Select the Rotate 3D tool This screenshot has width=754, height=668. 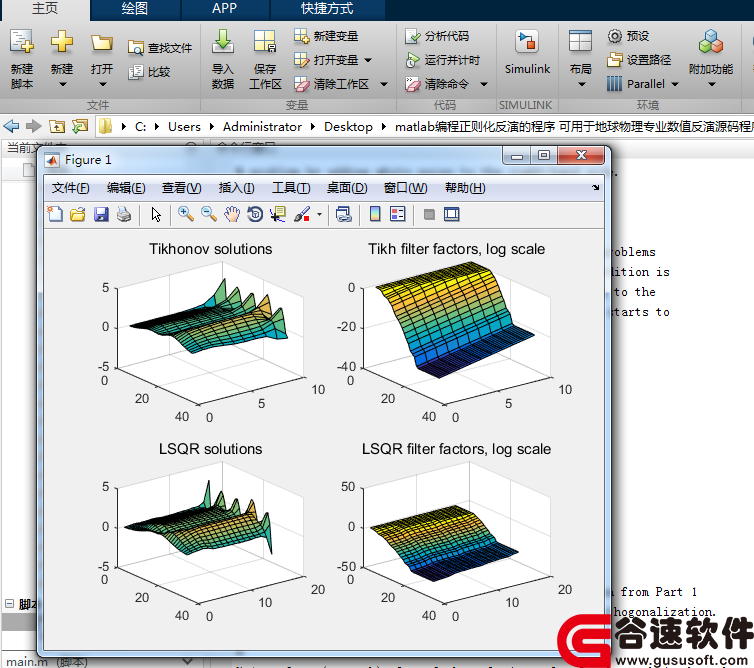(255, 214)
